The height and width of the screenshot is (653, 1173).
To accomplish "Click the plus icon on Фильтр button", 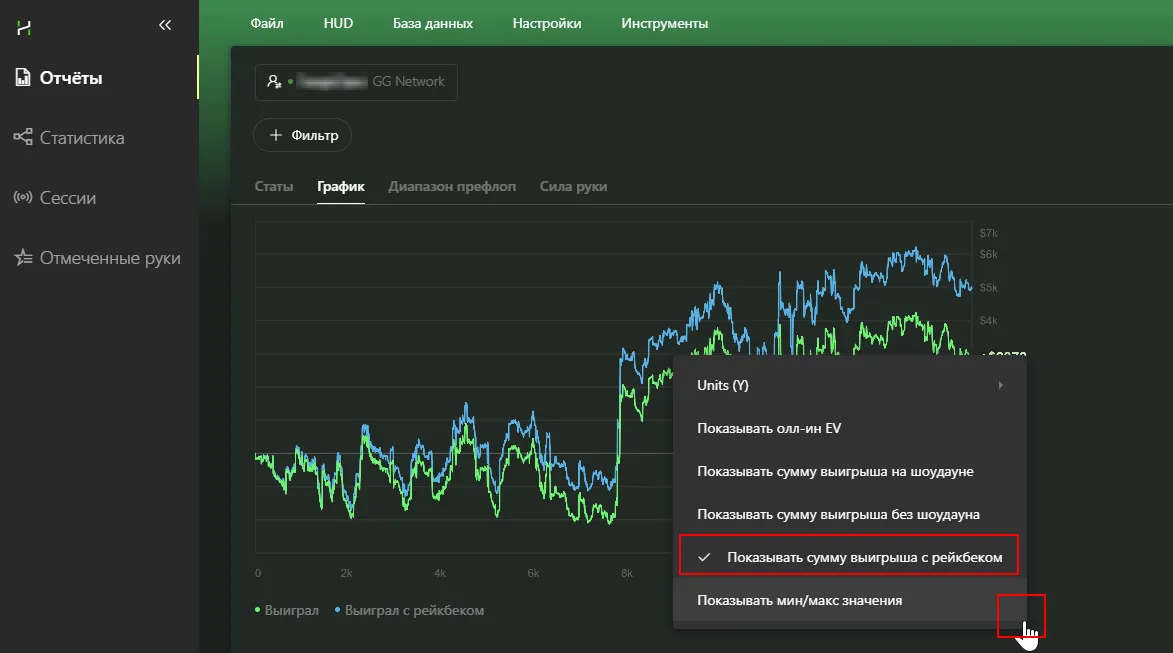I will [x=276, y=135].
